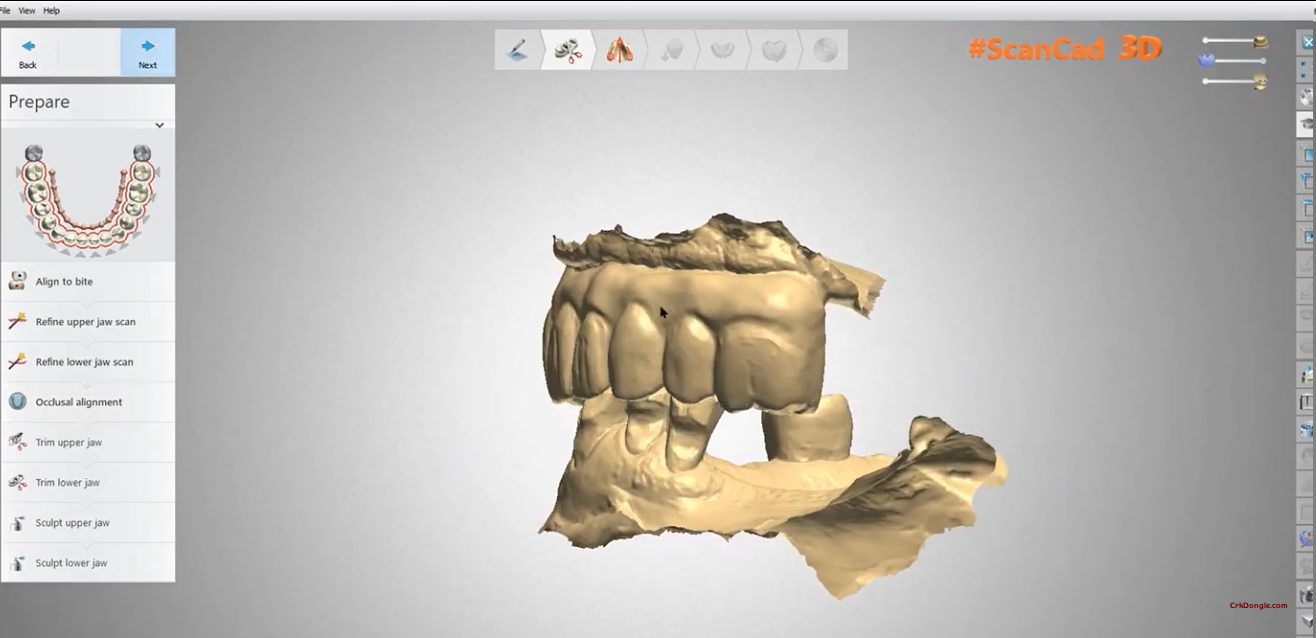Viewport: 1316px width, 638px height.
Task: Click the Align to bite icon
Action: click(x=17, y=282)
